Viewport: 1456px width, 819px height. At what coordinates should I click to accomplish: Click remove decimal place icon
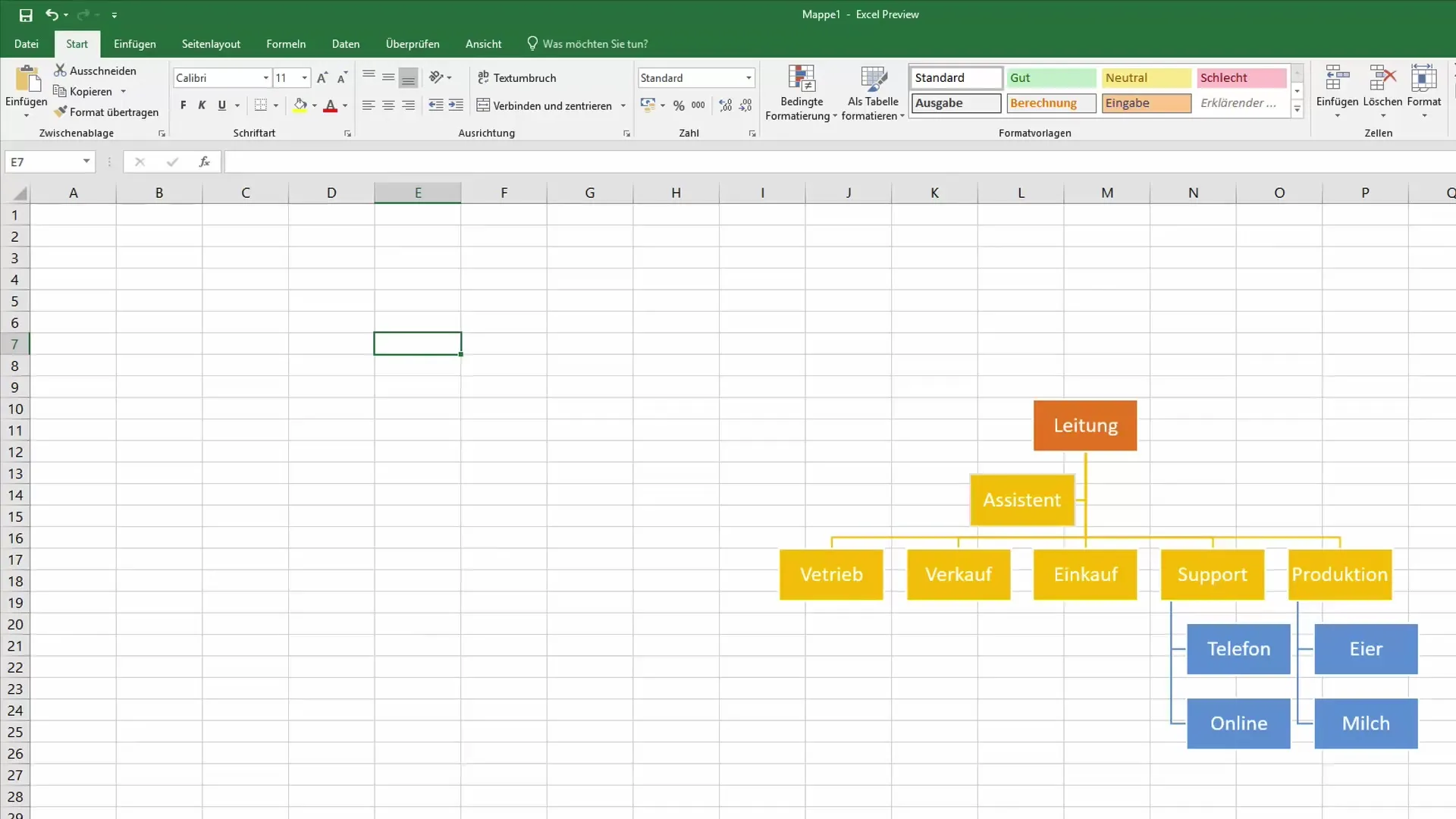pyautogui.click(x=745, y=105)
